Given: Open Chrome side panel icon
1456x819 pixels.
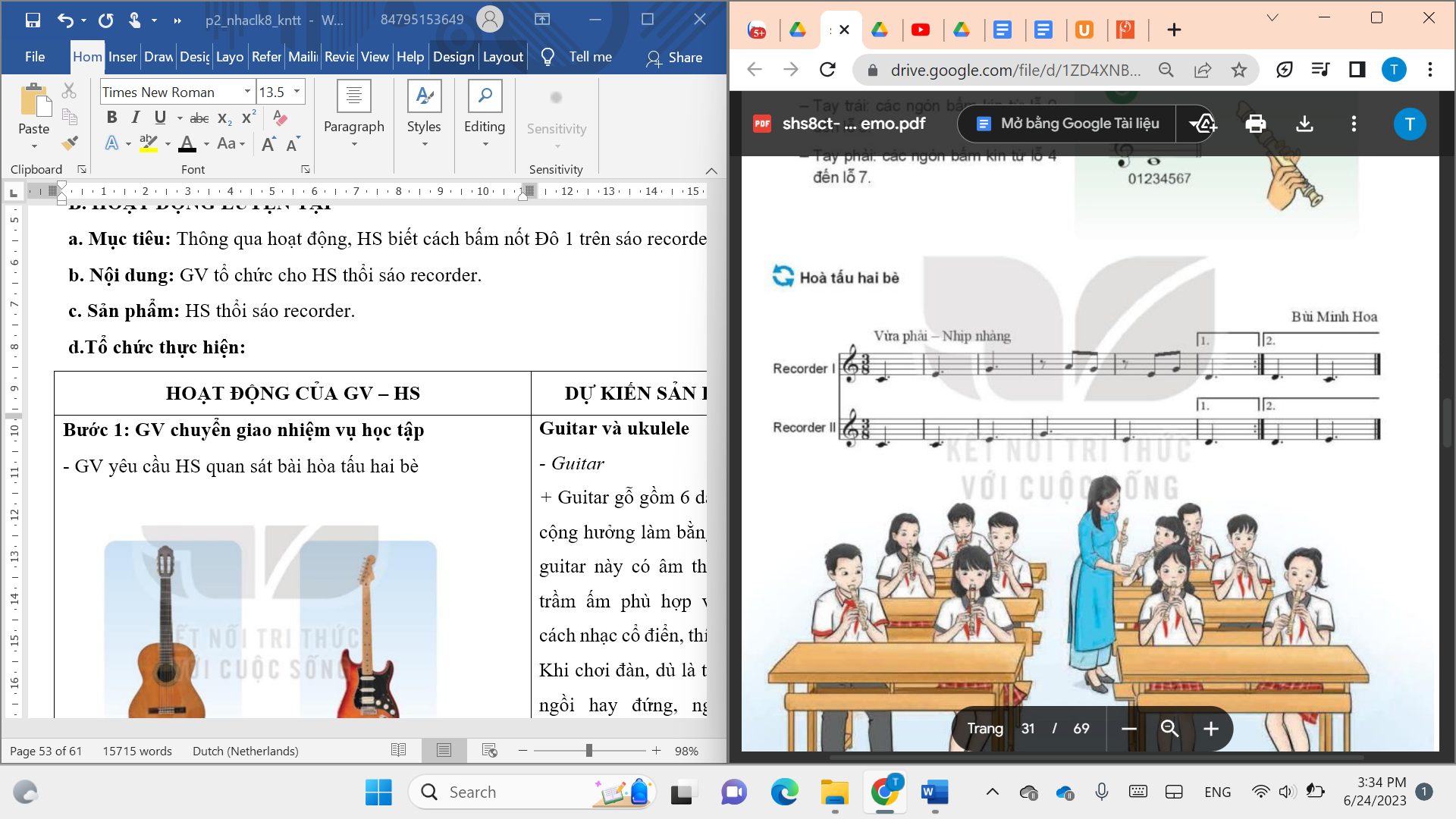Looking at the screenshot, I should [1357, 70].
